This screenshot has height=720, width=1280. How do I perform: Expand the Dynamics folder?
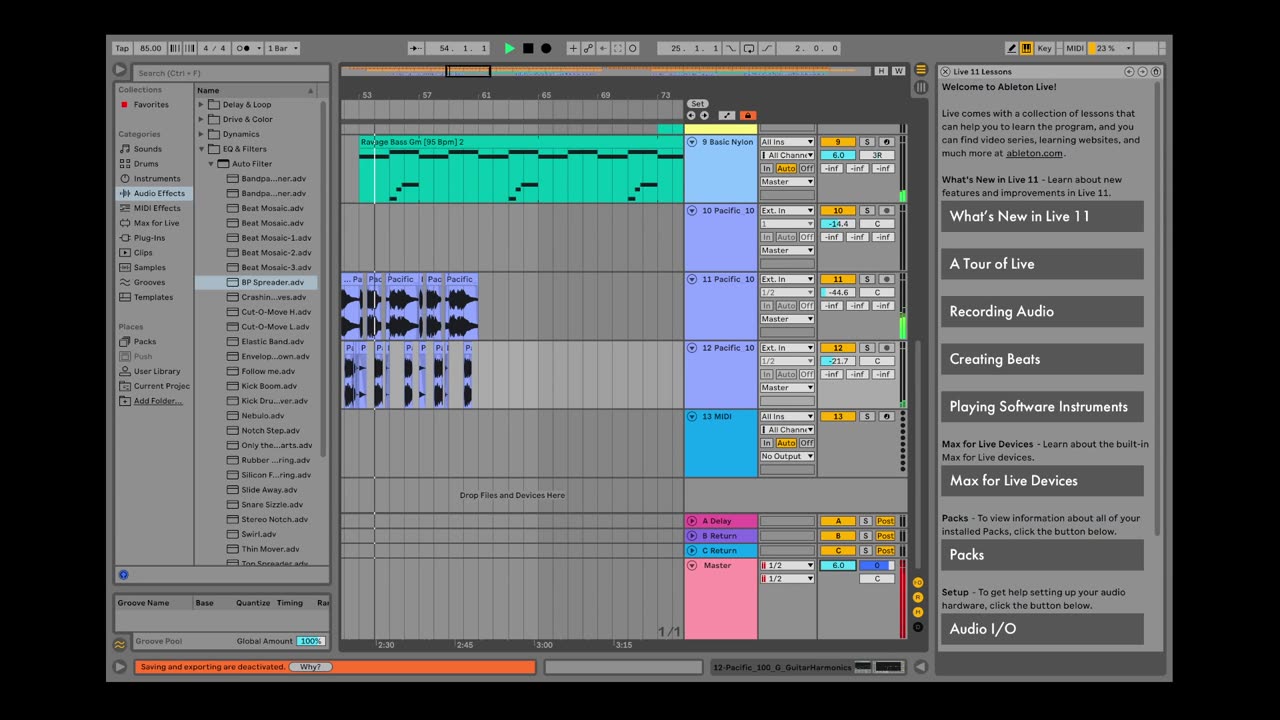[x=201, y=134]
